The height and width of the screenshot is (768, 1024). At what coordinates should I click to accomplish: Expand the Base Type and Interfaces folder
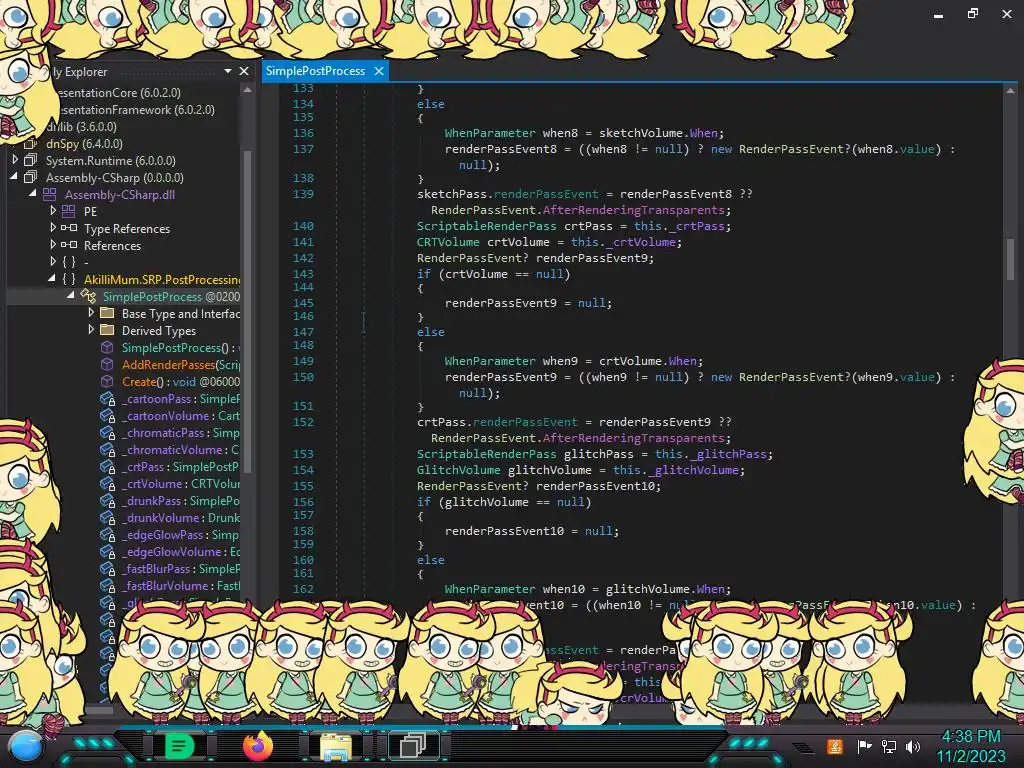click(x=91, y=313)
